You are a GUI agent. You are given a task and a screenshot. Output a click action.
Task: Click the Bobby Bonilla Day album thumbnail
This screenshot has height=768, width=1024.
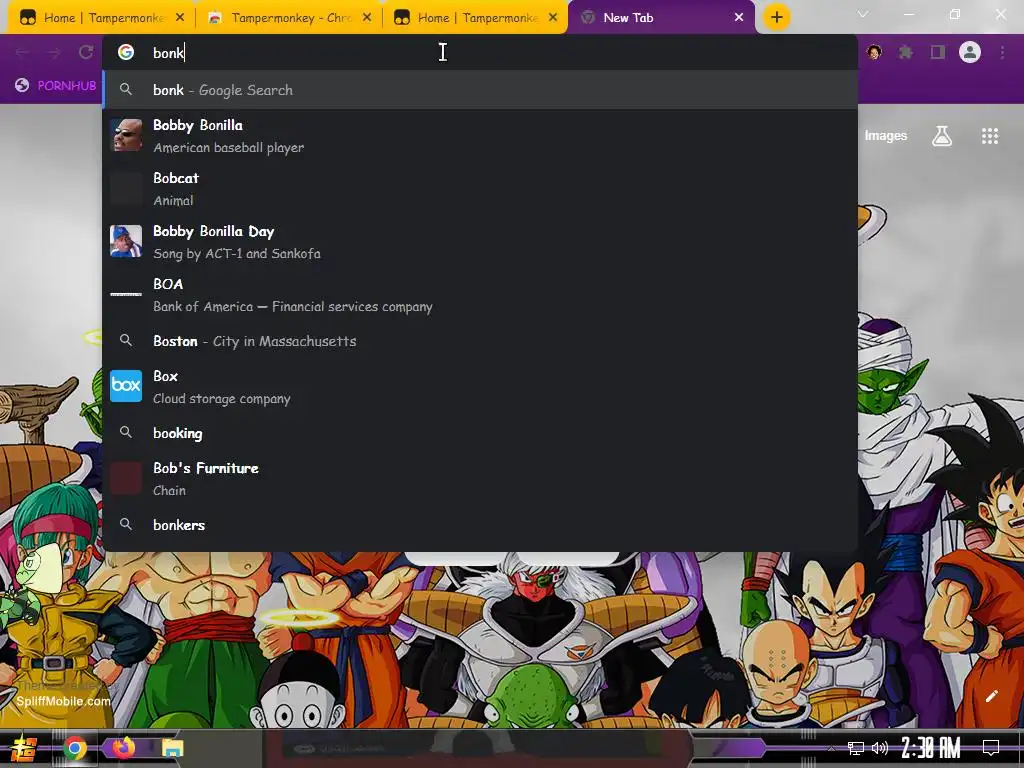point(126,241)
